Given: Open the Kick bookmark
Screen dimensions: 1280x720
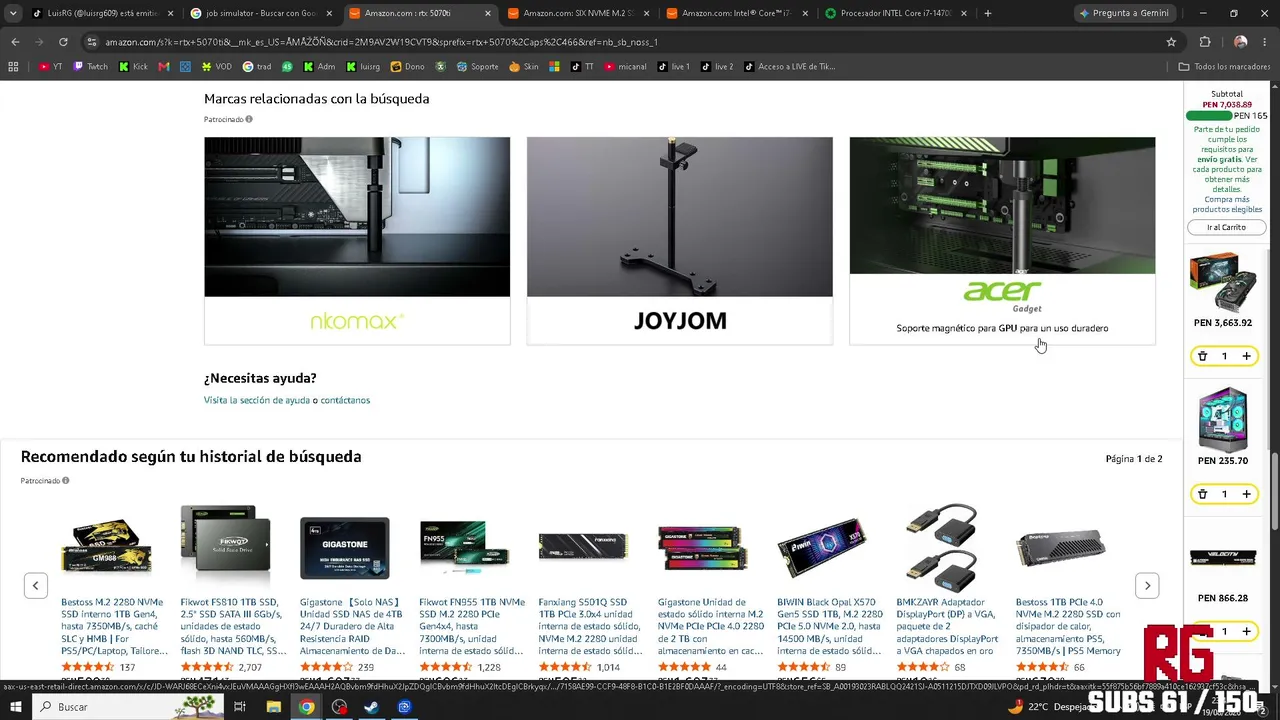Looking at the screenshot, I should click(x=133, y=67).
